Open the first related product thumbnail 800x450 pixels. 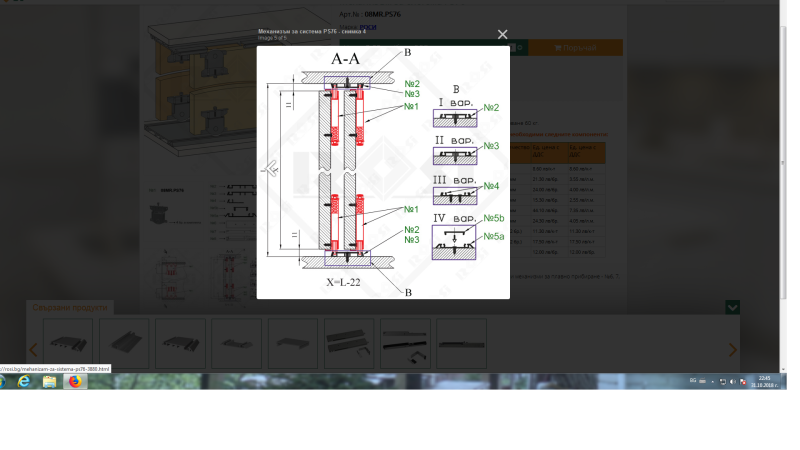[x=68, y=343]
